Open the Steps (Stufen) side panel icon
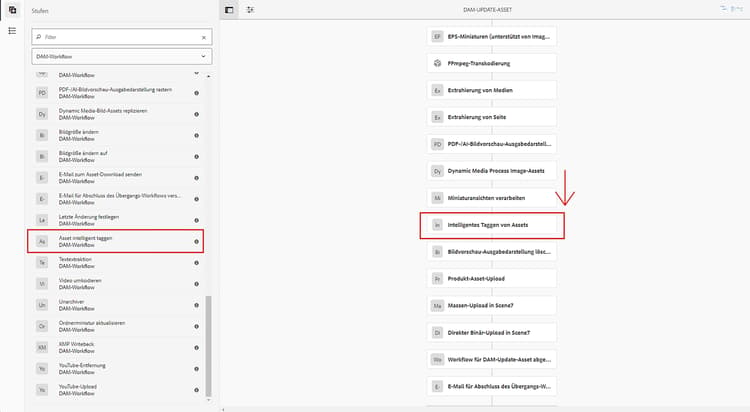The width and height of the screenshot is (750, 412). 12,10
